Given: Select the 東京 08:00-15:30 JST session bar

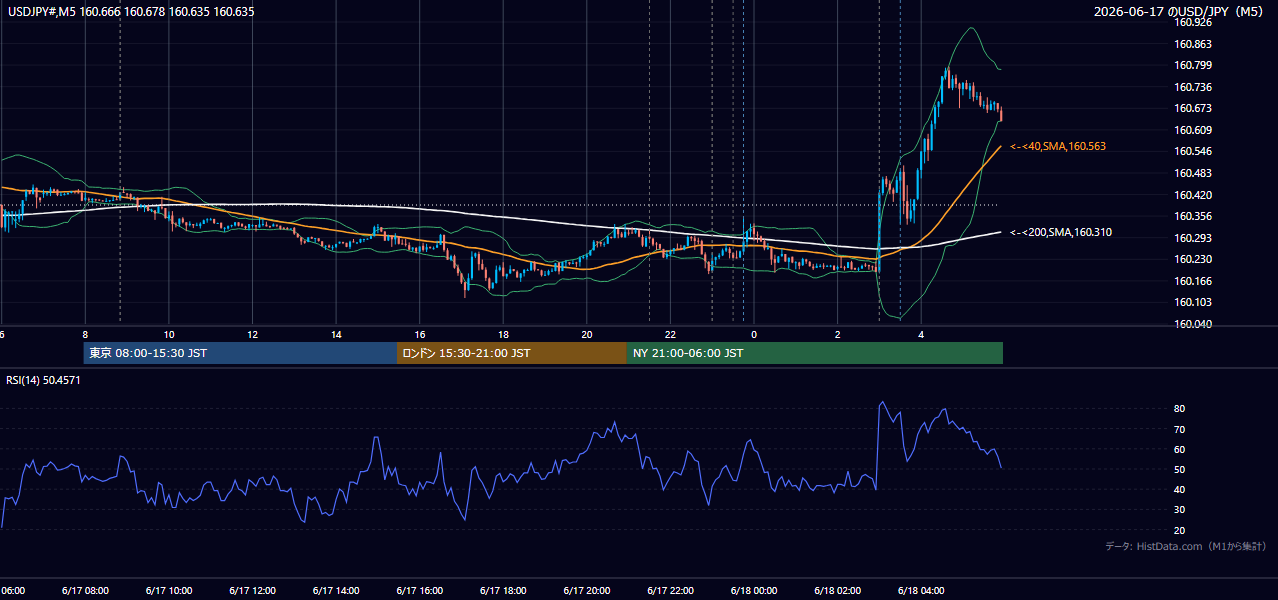Looking at the screenshot, I should 240,353.
